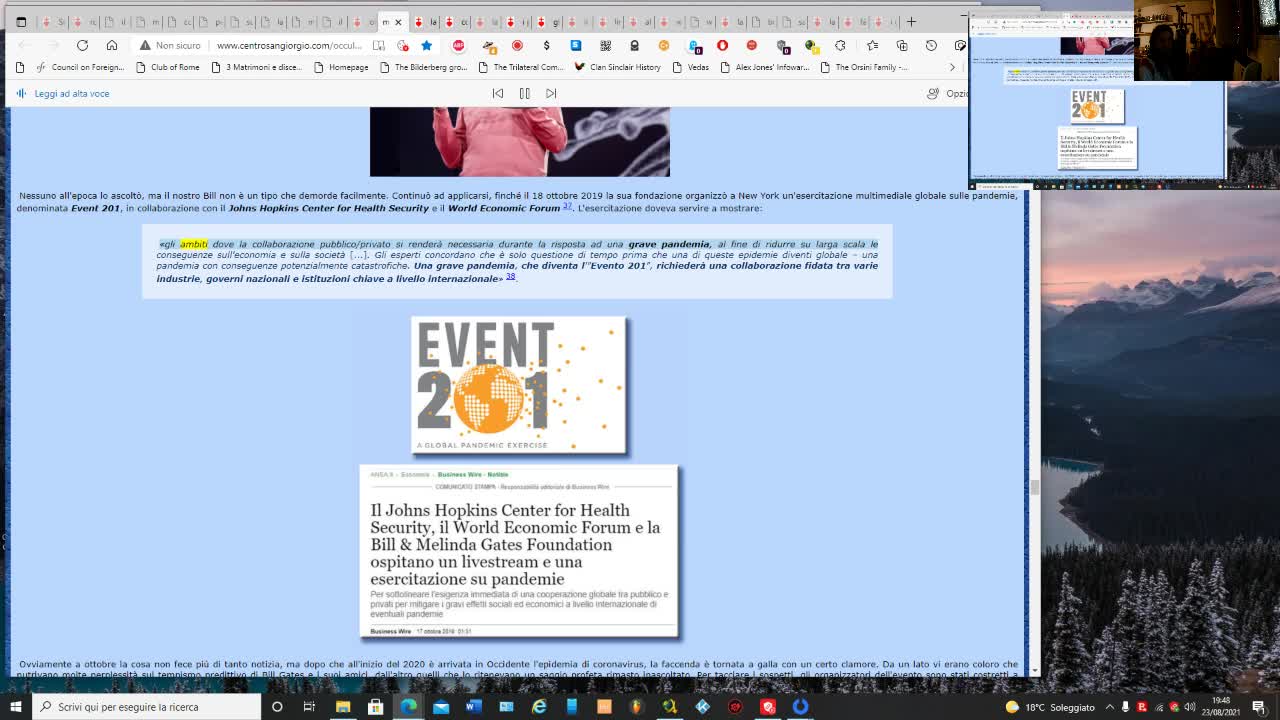Open the tab actions menu icon
The width and height of the screenshot is (1280, 720).
tap(21, 21)
